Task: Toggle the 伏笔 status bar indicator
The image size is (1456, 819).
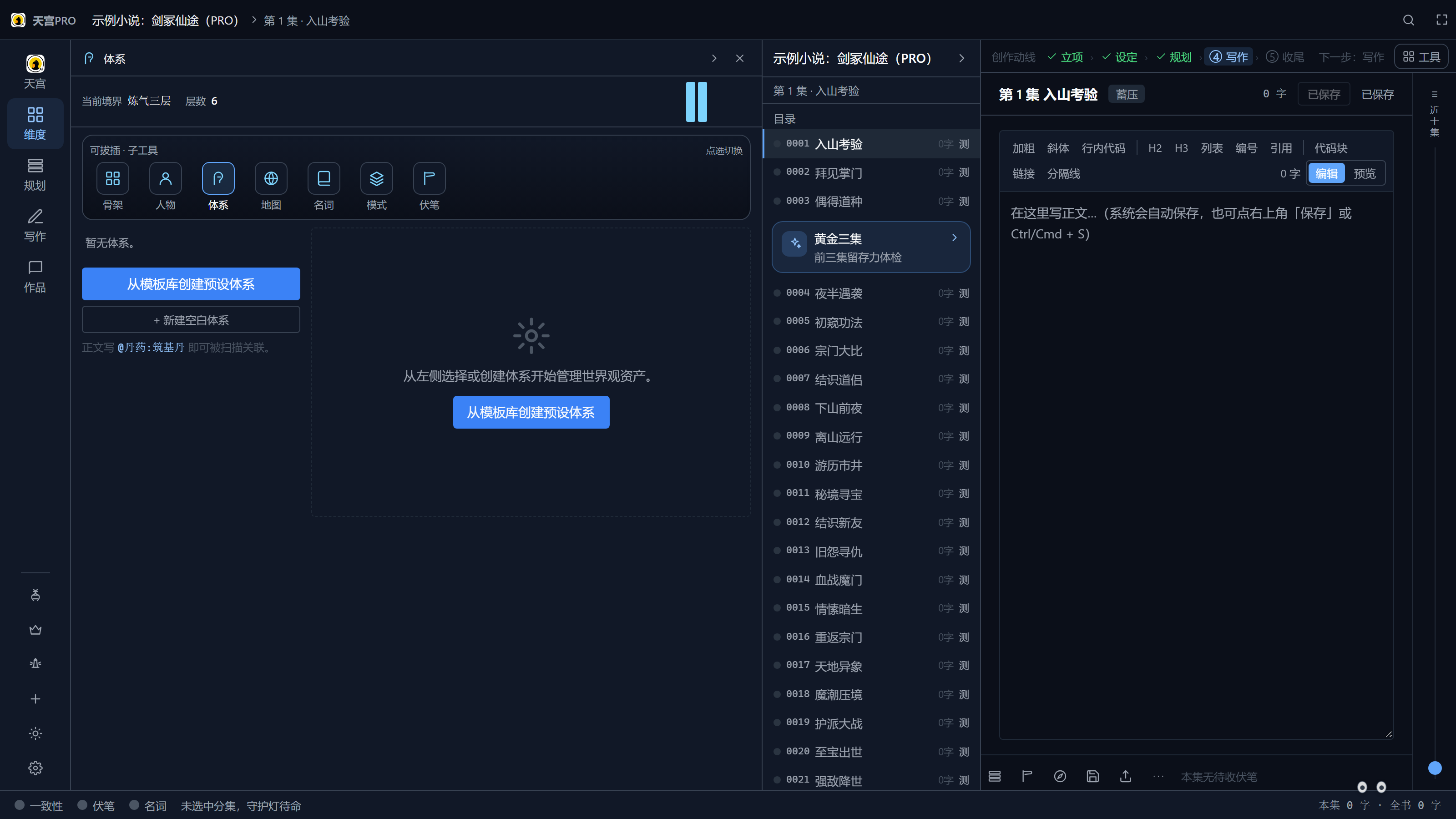Action: [96, 805]
